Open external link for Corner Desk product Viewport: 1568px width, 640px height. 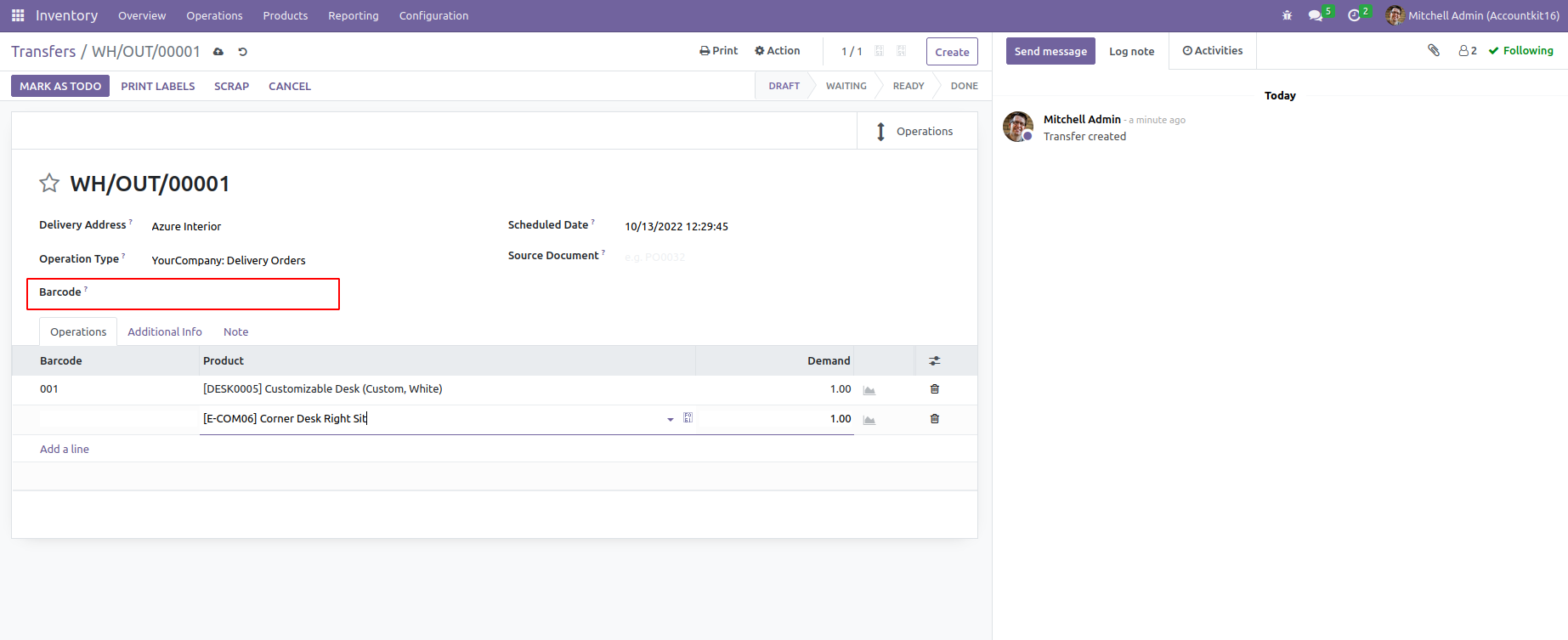[688, 418]
